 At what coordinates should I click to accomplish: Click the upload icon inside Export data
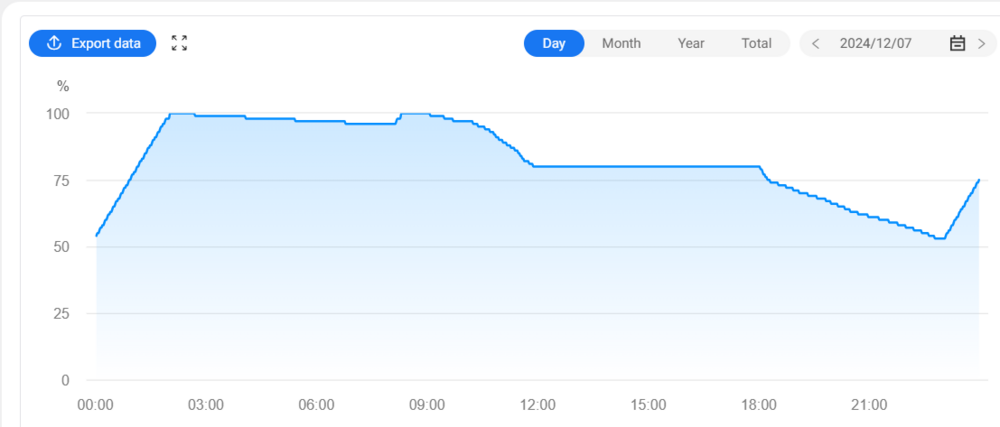(55, 43)
